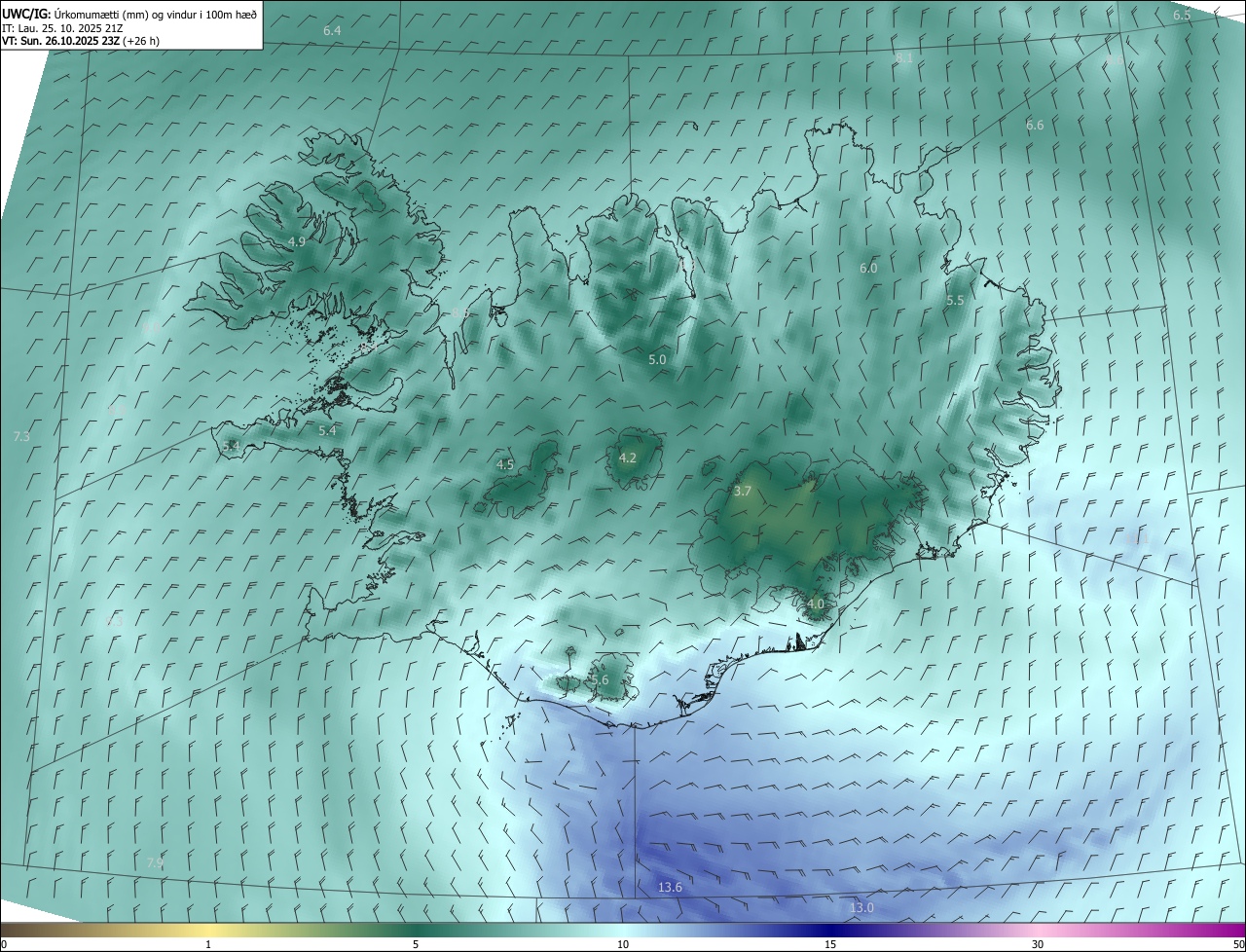
Task: Click the '15' tick on the colour scale
Action: click(x=830, y=944)
